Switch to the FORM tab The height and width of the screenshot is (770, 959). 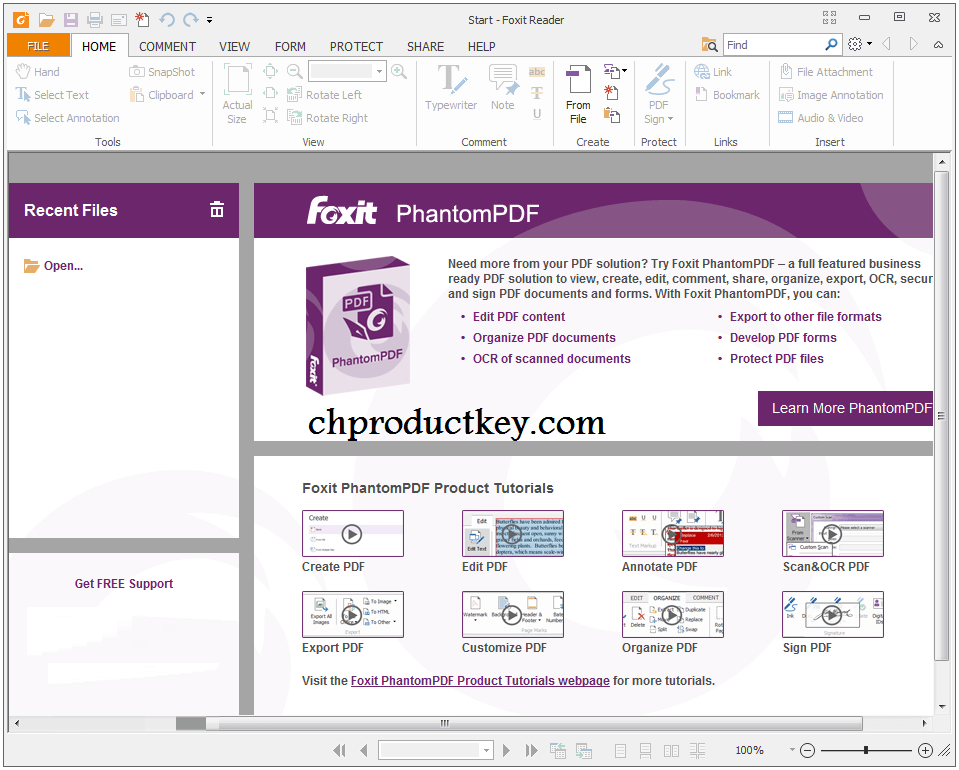(290, 46)
